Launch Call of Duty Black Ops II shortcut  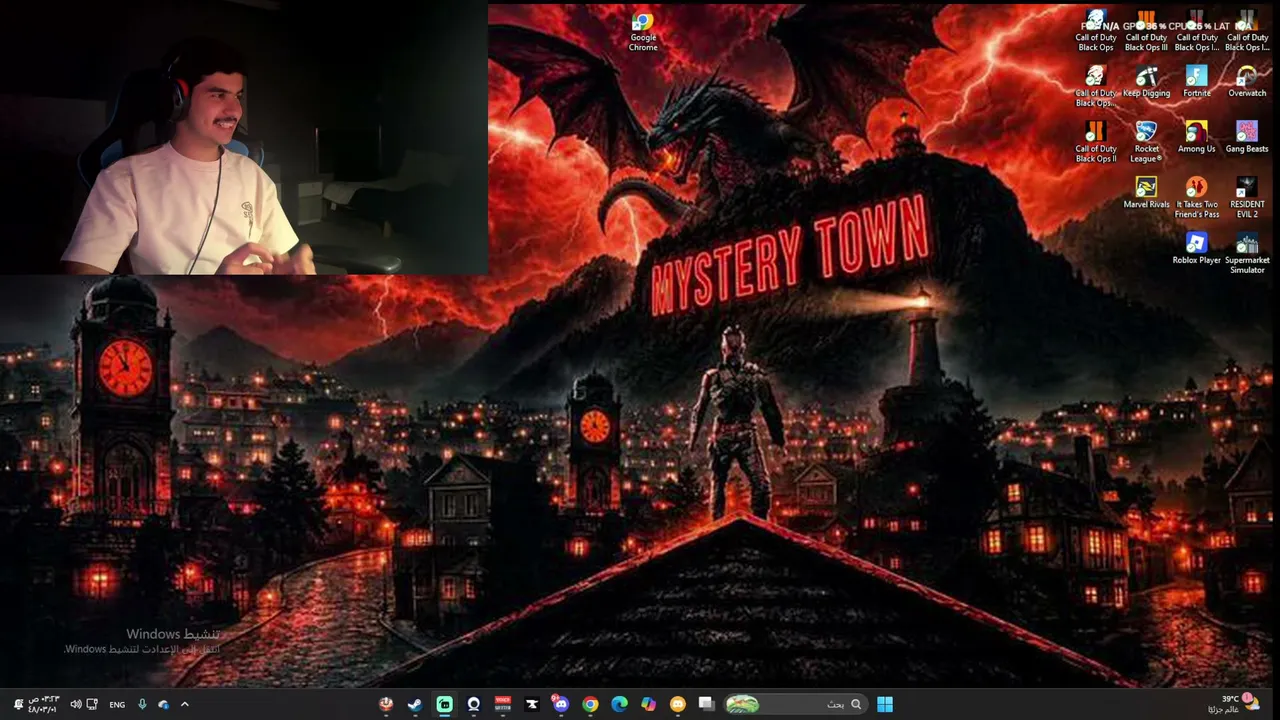[1096, 142]
